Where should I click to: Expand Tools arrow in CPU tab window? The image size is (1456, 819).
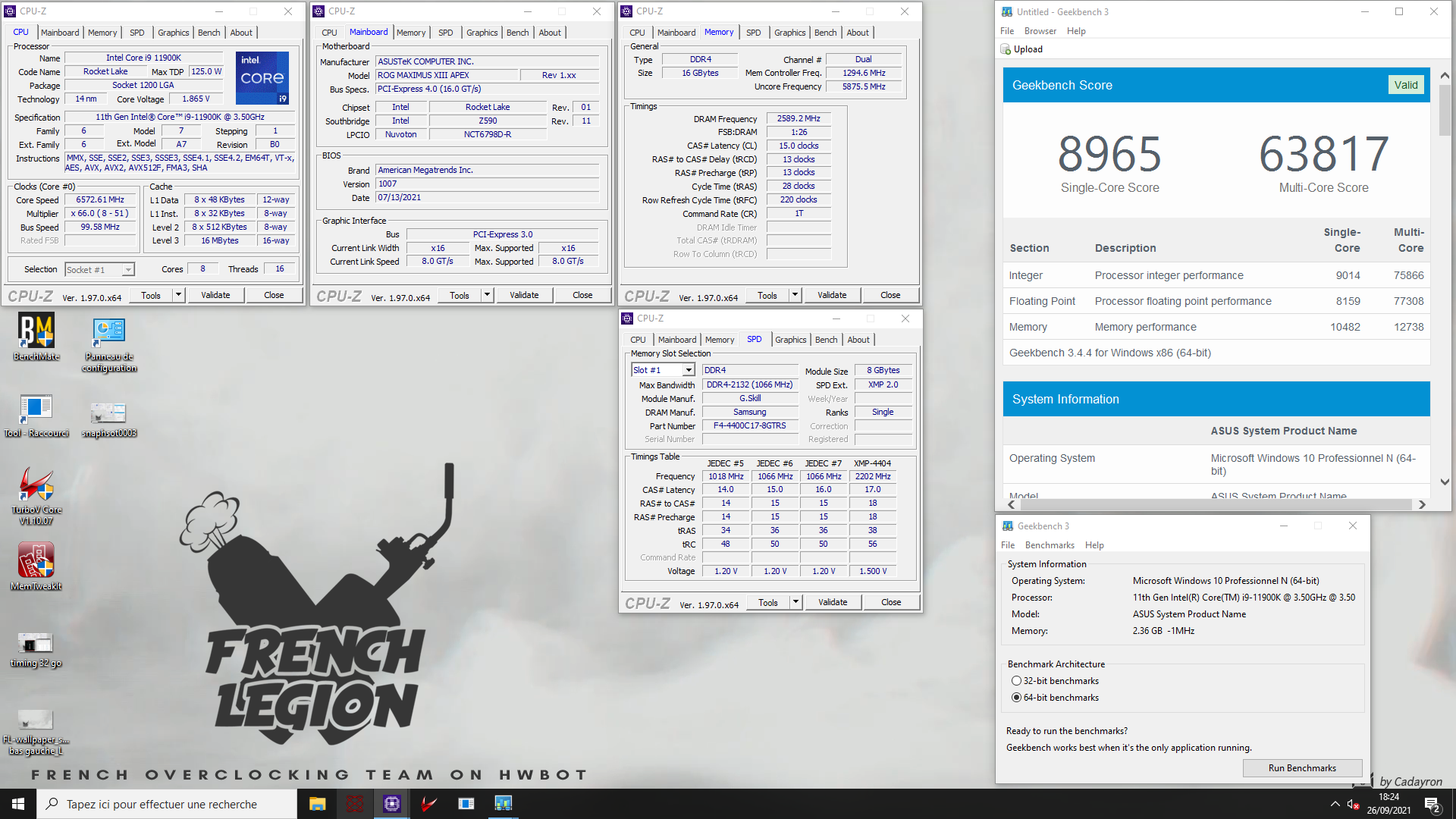tap(179, 295)
